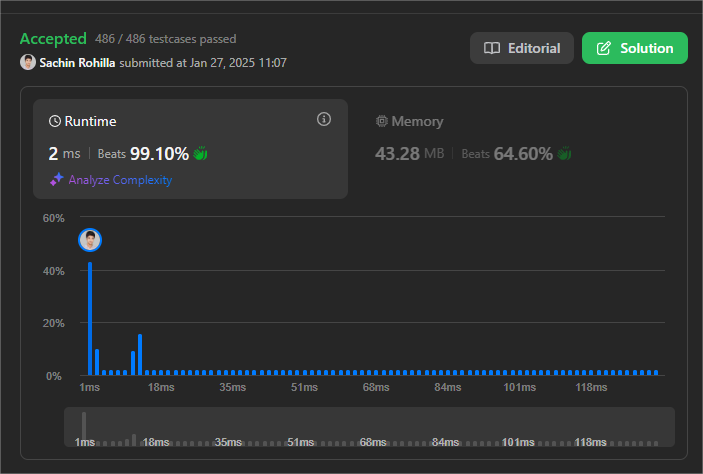This screenshot has height=474, width=703.
Task: Click the Memory chip icon
Action: [382, 121]
